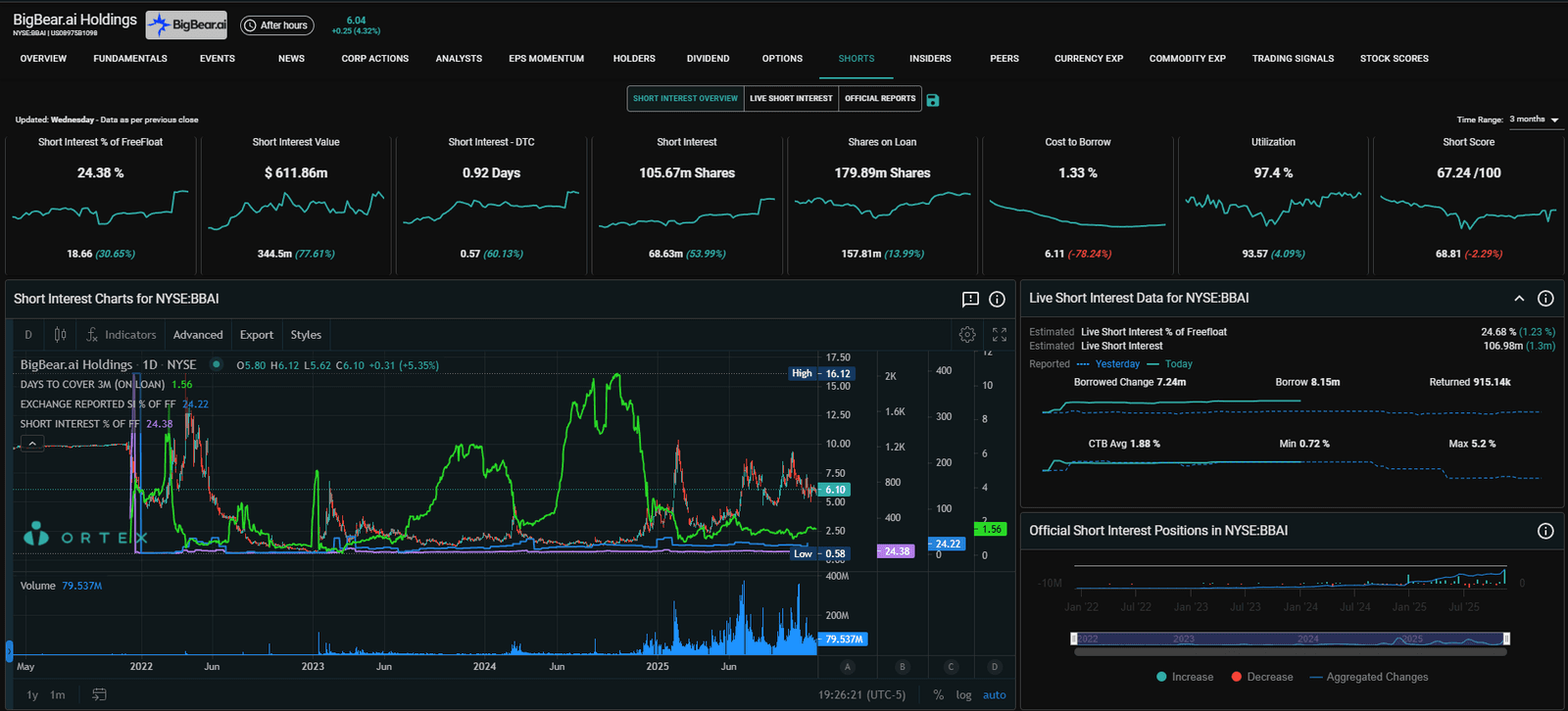Select the Live Short Interest button
This screenshot has width=1568, height=711.
coord(791,99)
